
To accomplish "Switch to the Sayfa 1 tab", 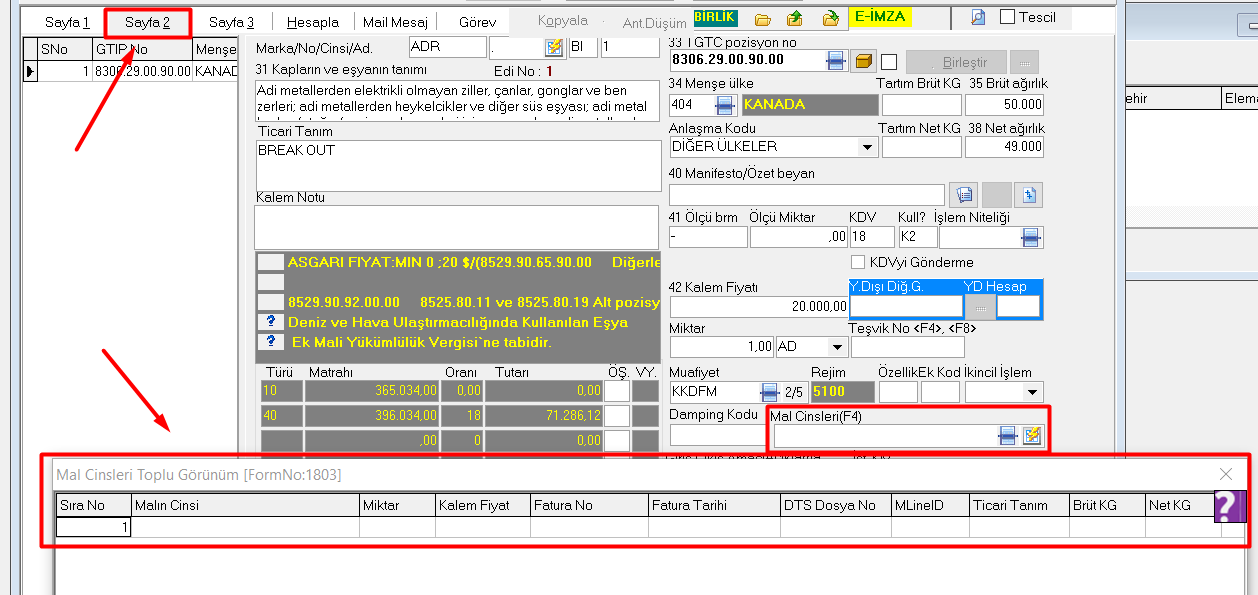I will 67,22.
